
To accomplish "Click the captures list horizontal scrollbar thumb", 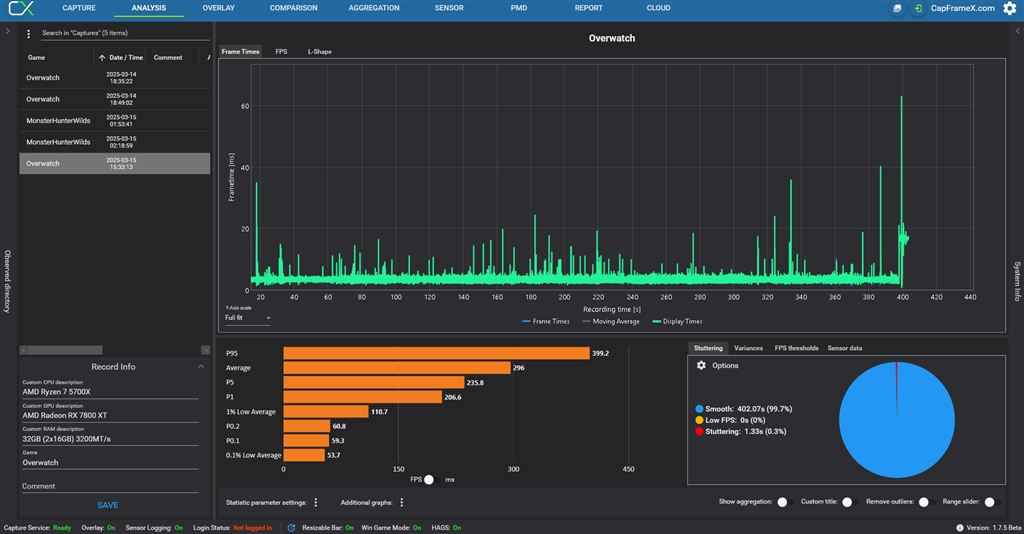I will 65,351.
